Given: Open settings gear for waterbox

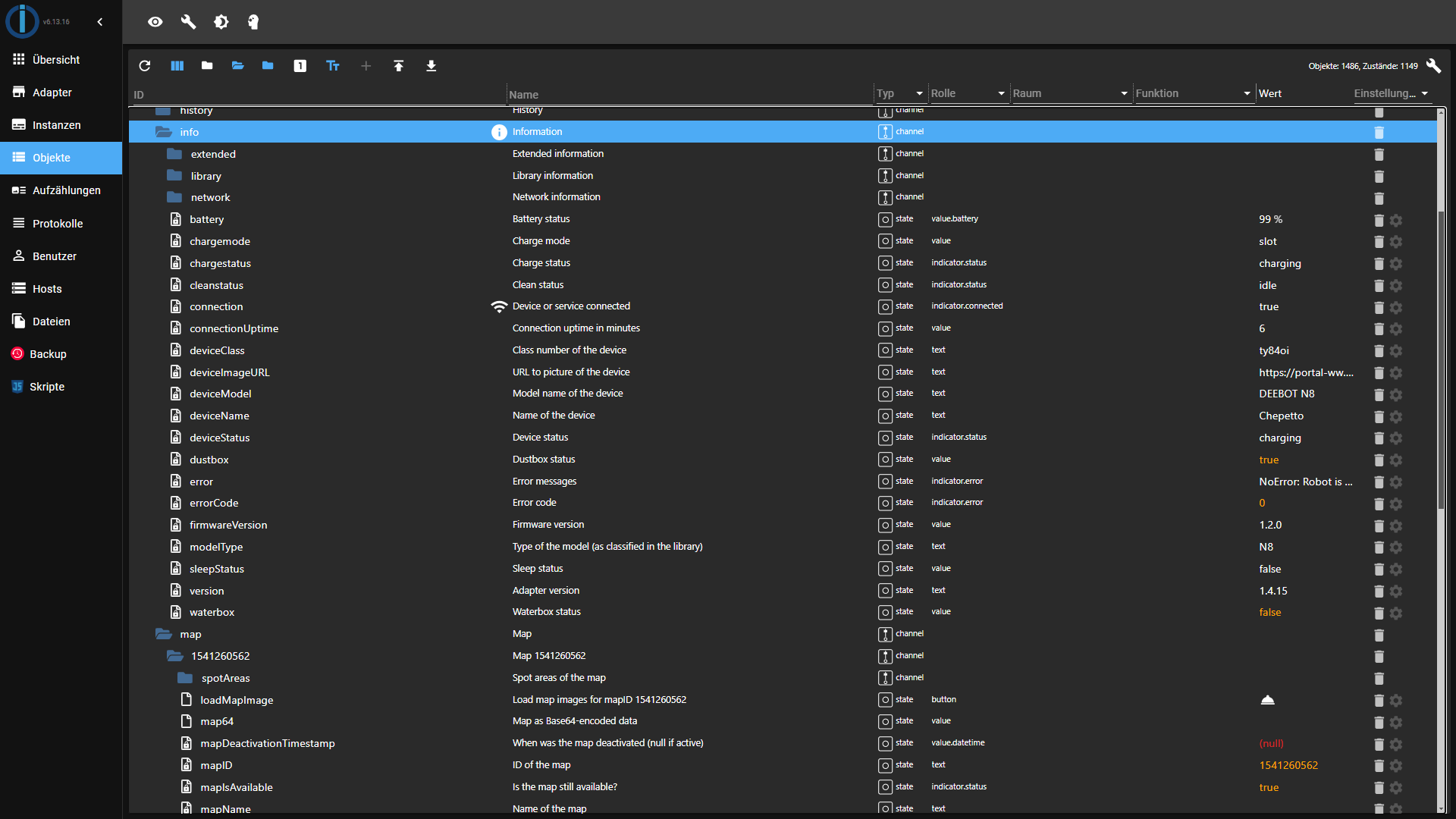Looking at the screenshot, I should pyautogui.click(x=1396, y=613).
